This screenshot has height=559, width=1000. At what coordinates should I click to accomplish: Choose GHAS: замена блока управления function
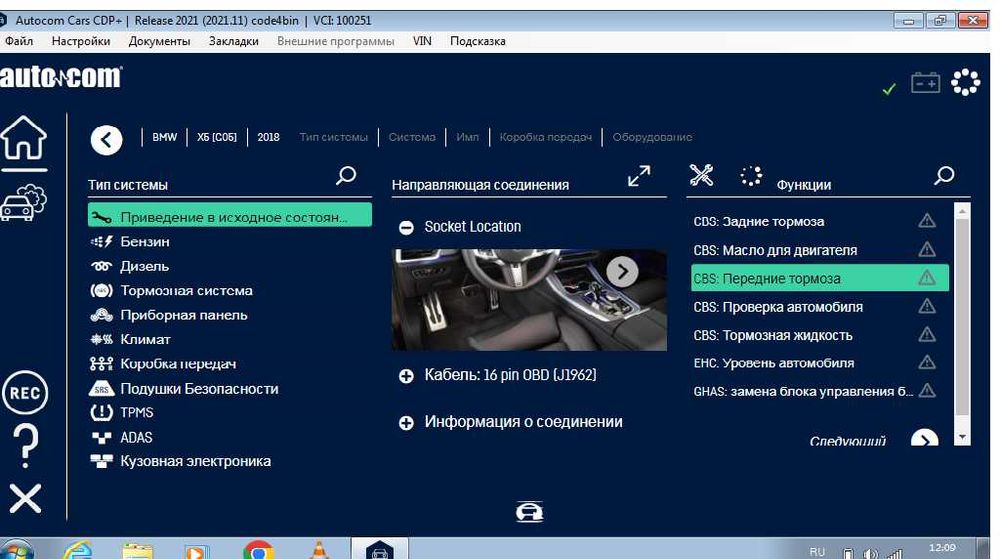point(820,391)
